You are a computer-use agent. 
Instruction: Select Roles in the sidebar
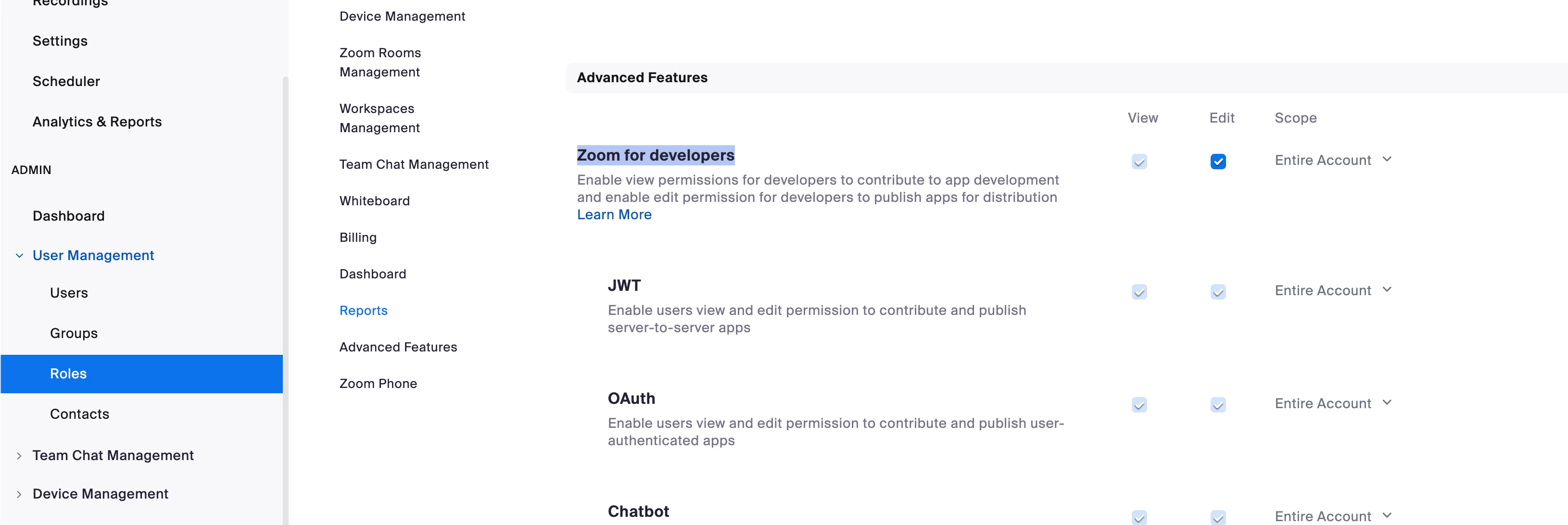click(68, 374)
